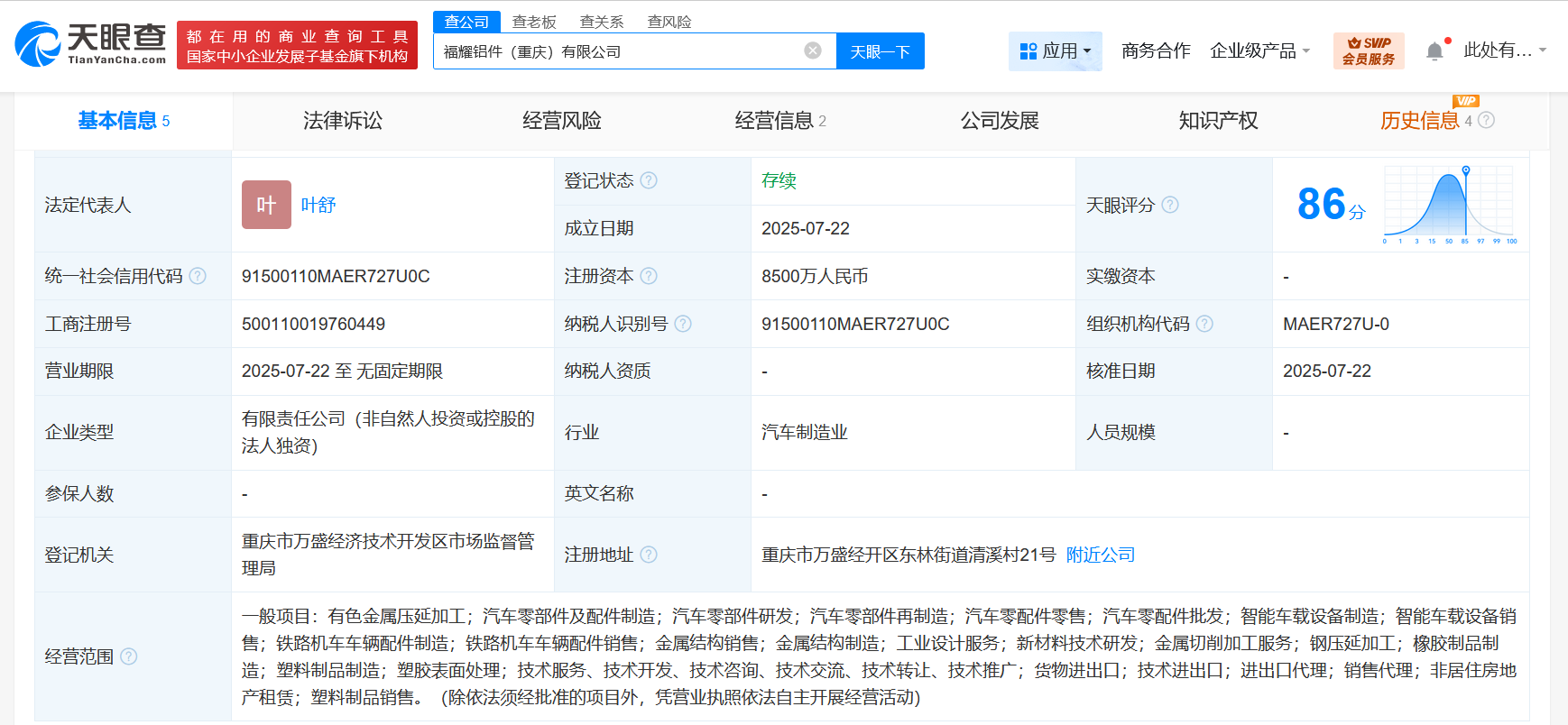1568x725 pixels.
Task: Open the user account dropdown
Action: coord(1504,50)
